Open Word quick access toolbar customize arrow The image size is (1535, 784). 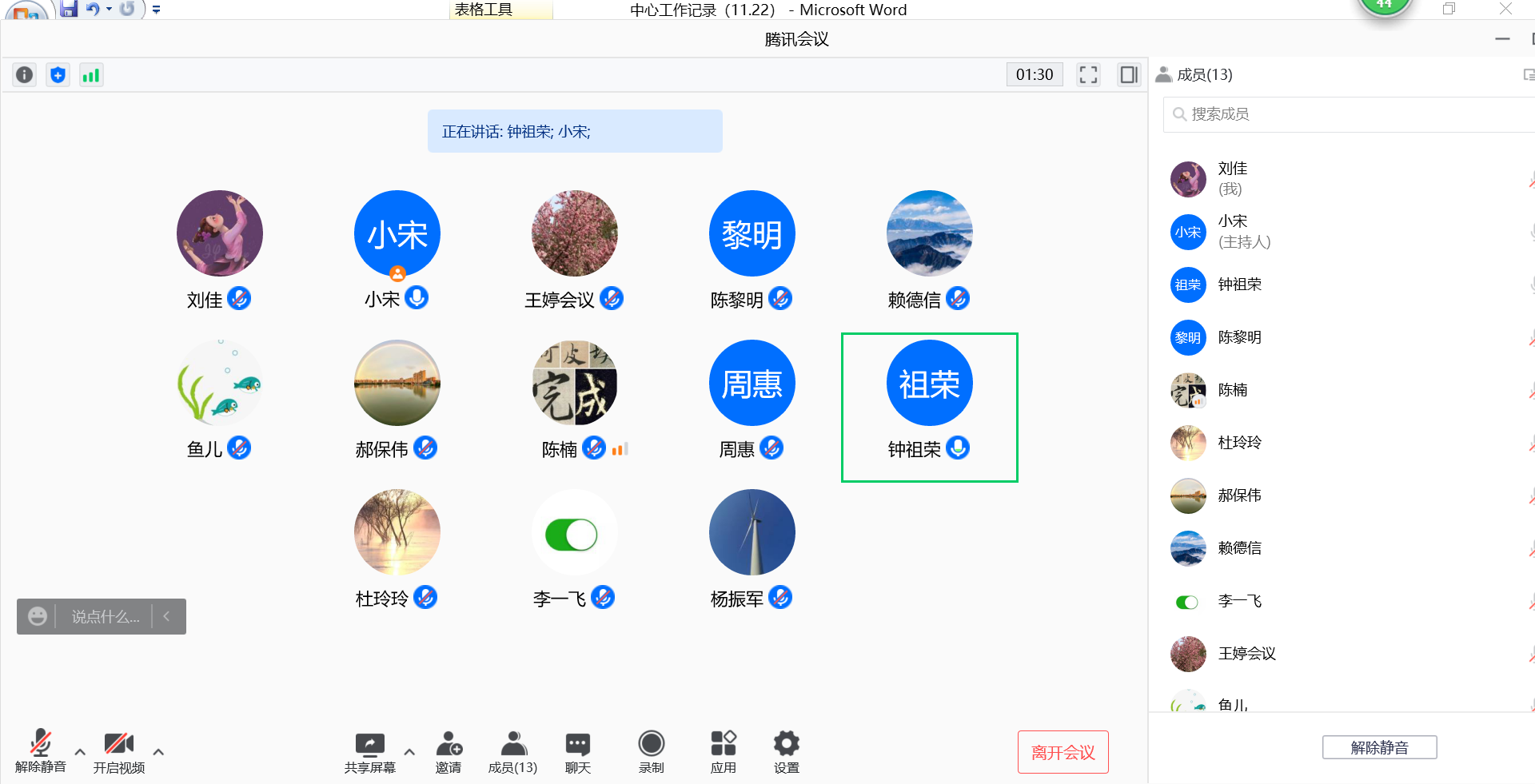tap(157, 10)
